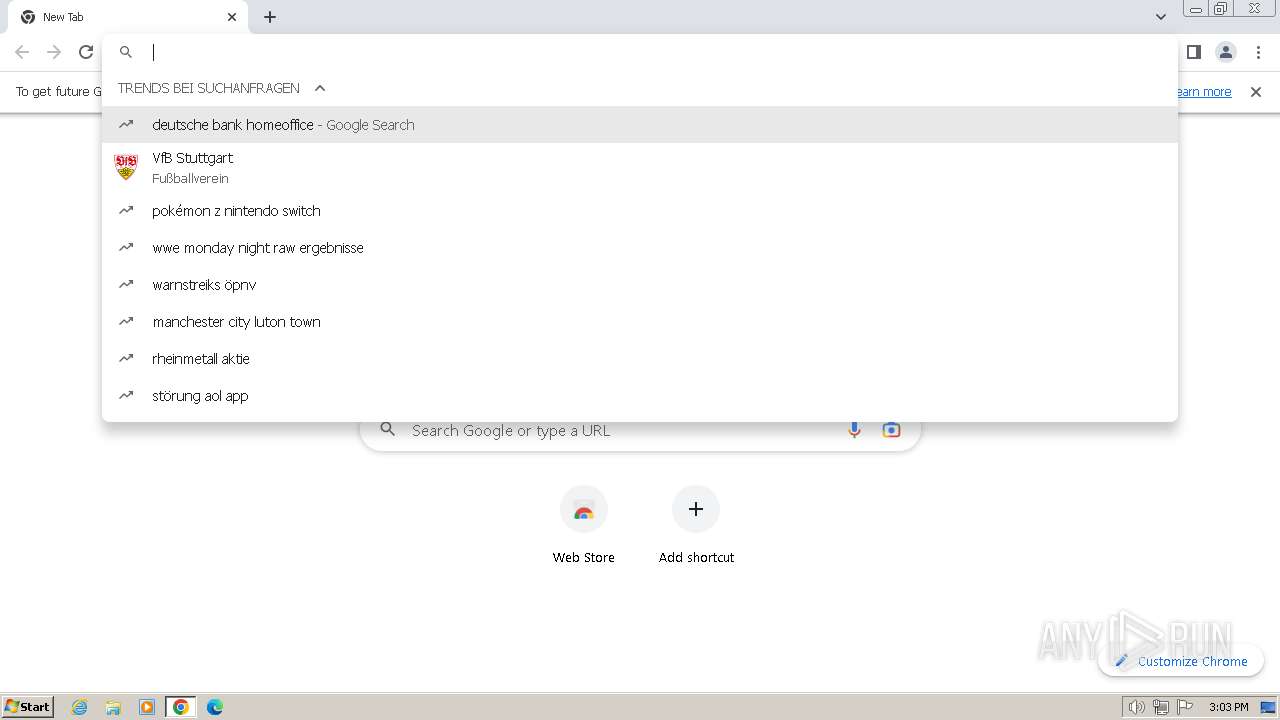
Task: Click the 3:03 PM clock
Action: [x=1229, y=707]
